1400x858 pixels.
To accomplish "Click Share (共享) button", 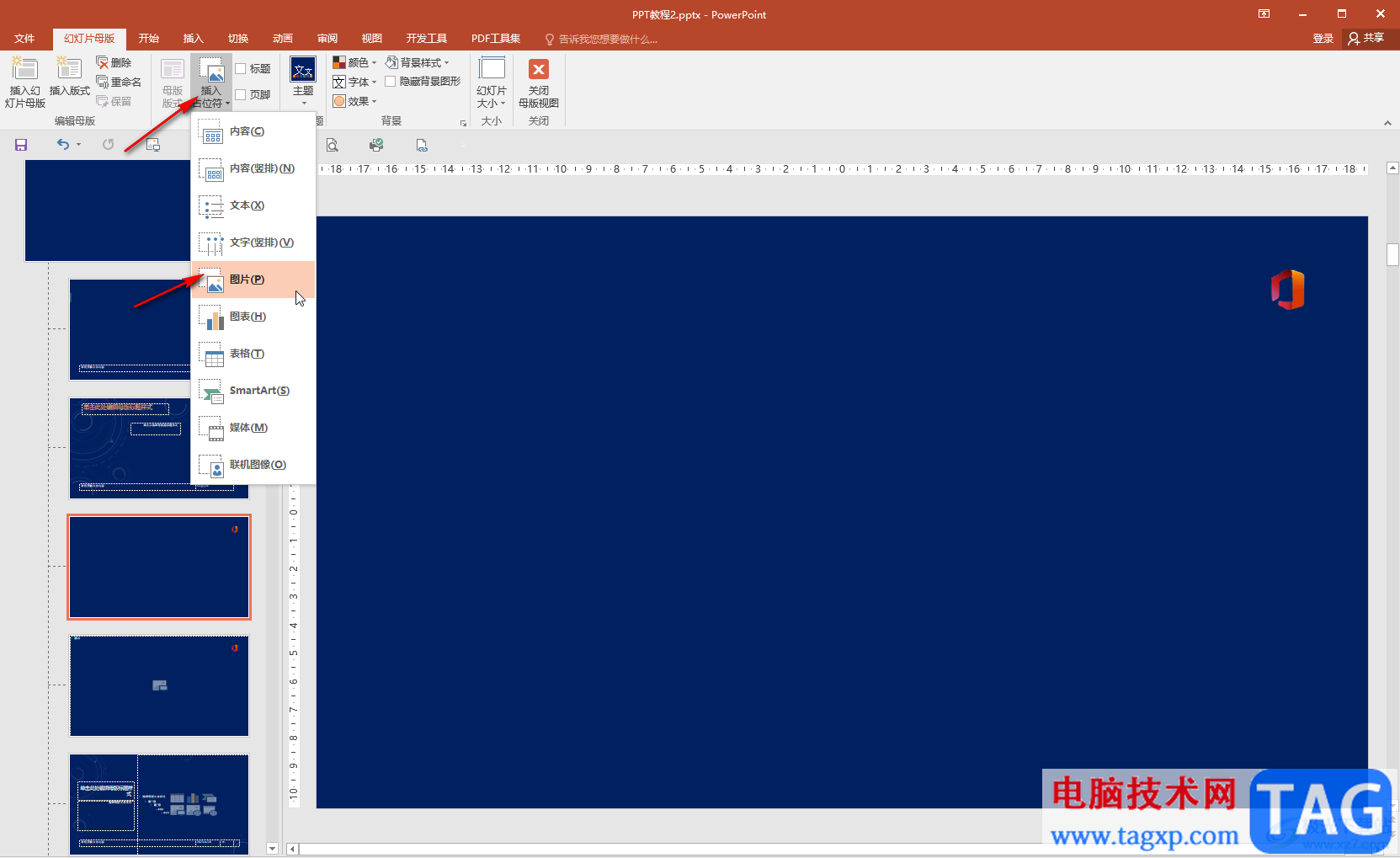I will [1366, 39].
